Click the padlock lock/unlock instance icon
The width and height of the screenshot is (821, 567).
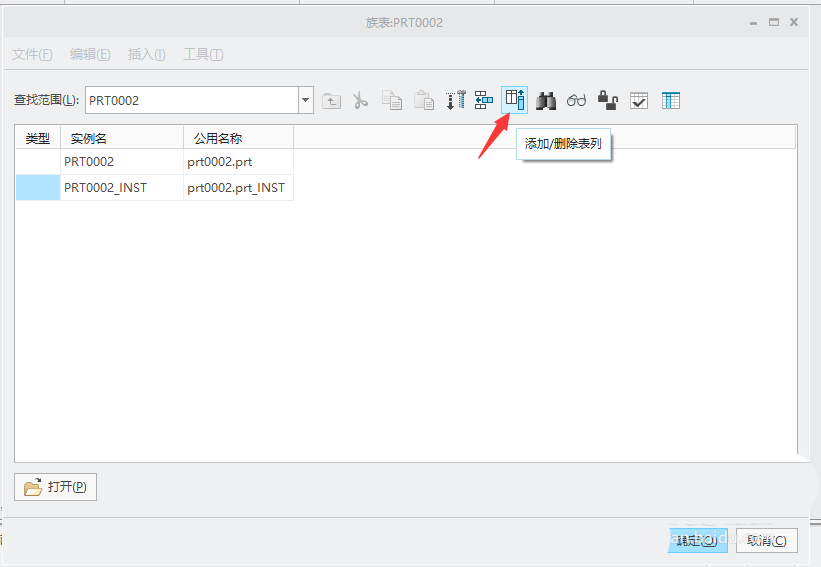pyautogui.click(x=607, y=100)
